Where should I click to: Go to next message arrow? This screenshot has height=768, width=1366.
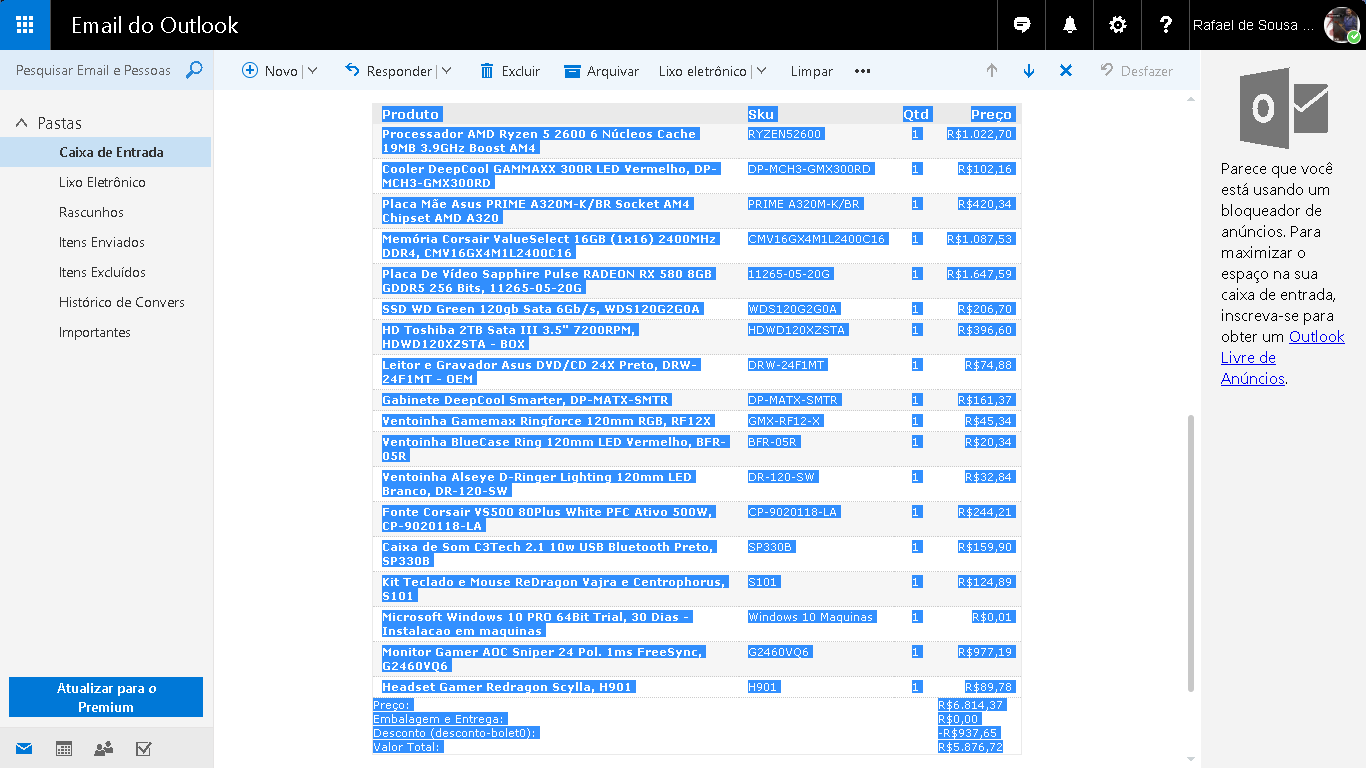(1029, 71)
